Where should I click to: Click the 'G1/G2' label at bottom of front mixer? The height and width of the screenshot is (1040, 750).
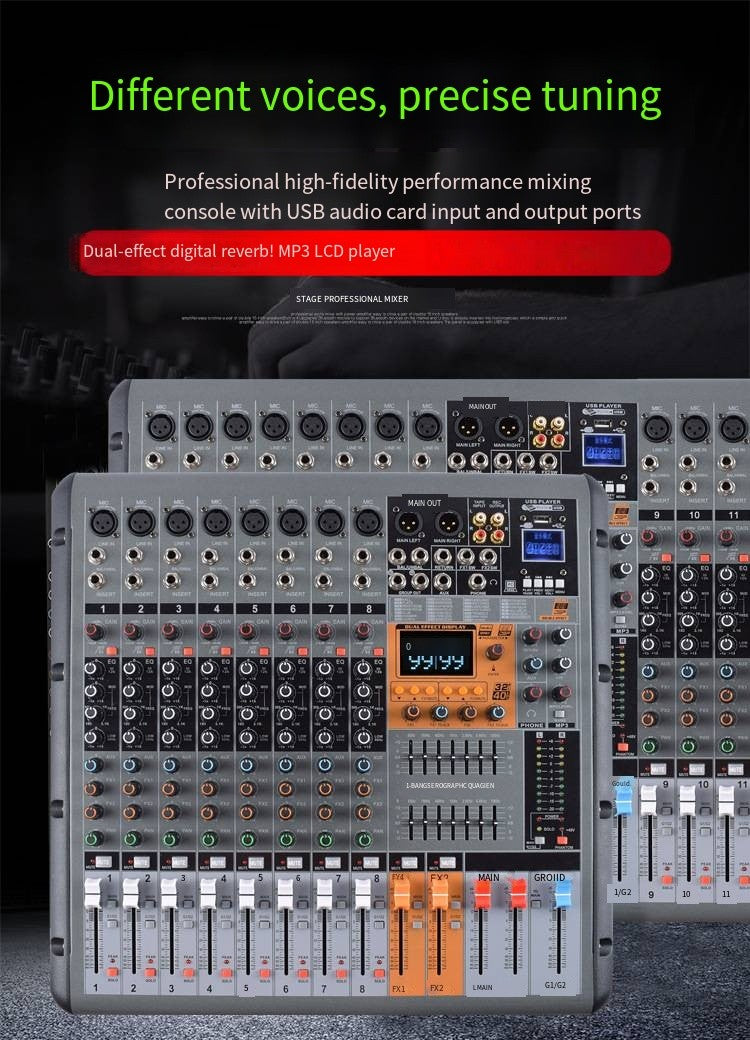coord(555,985)
